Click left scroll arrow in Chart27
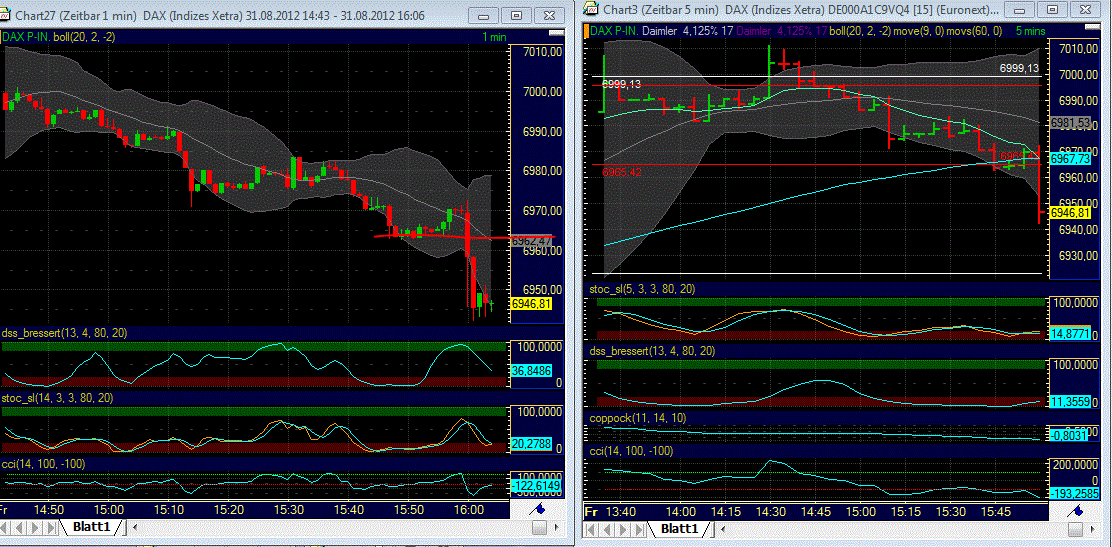Viewport: 1112px width, 547px height. click(135, 527)
